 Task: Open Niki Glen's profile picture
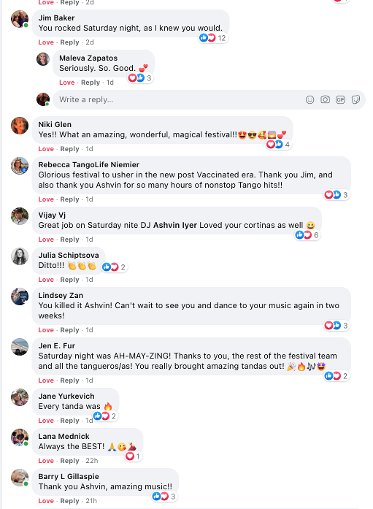tap(20, 126)
